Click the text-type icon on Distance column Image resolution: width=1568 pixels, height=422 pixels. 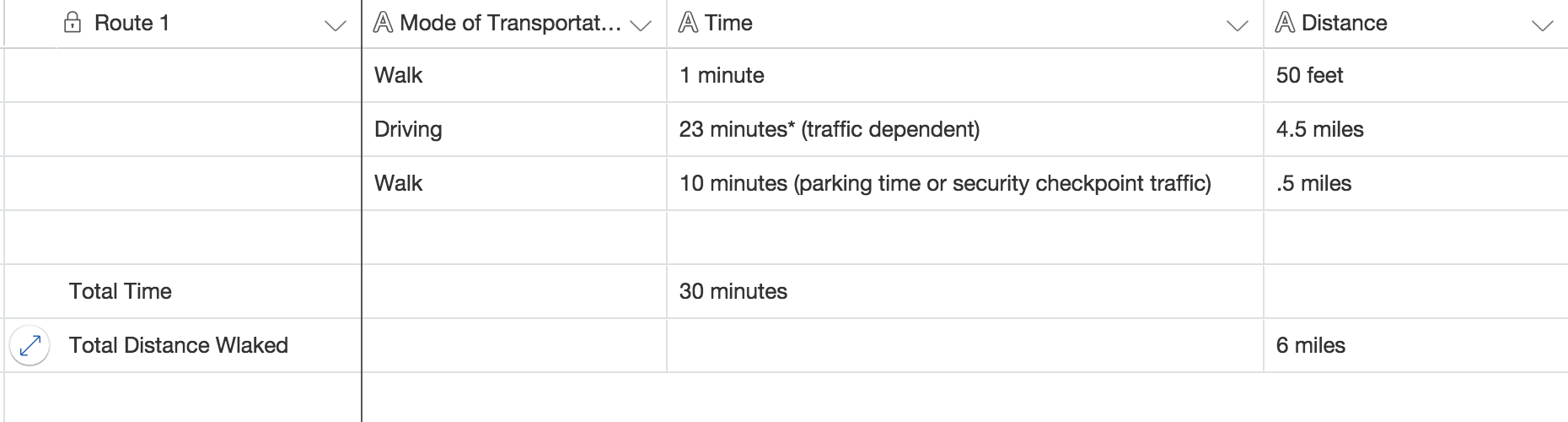click(1285, 23)
